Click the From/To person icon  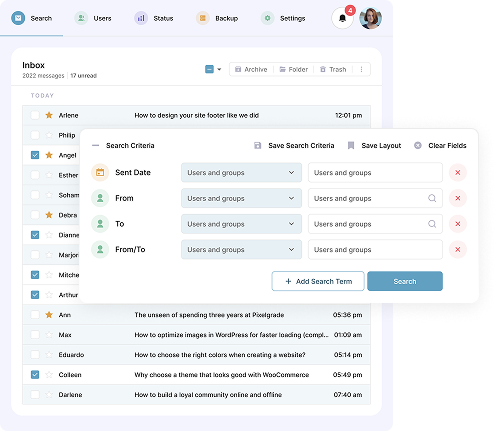coord(100,250)
